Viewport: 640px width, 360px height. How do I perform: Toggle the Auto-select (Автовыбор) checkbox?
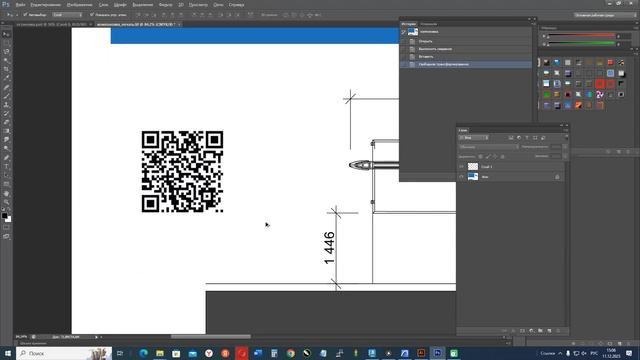(25, 15)
